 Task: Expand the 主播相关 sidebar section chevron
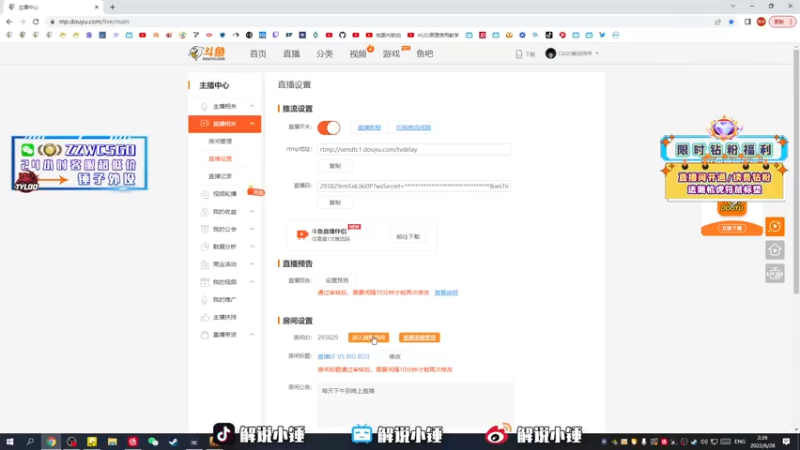tap(252, 106)
